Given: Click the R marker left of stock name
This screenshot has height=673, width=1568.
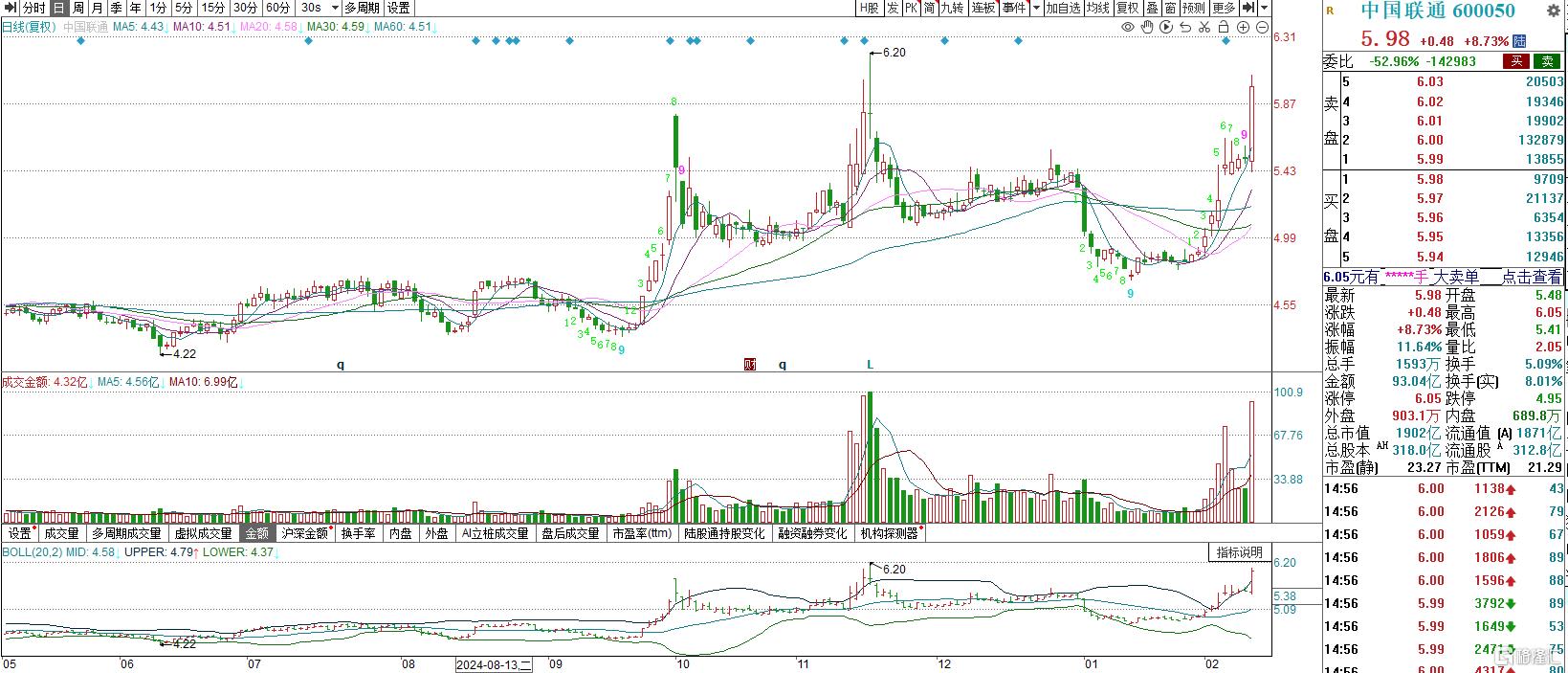Looking at the screenshot, I should click(1330, 11).
